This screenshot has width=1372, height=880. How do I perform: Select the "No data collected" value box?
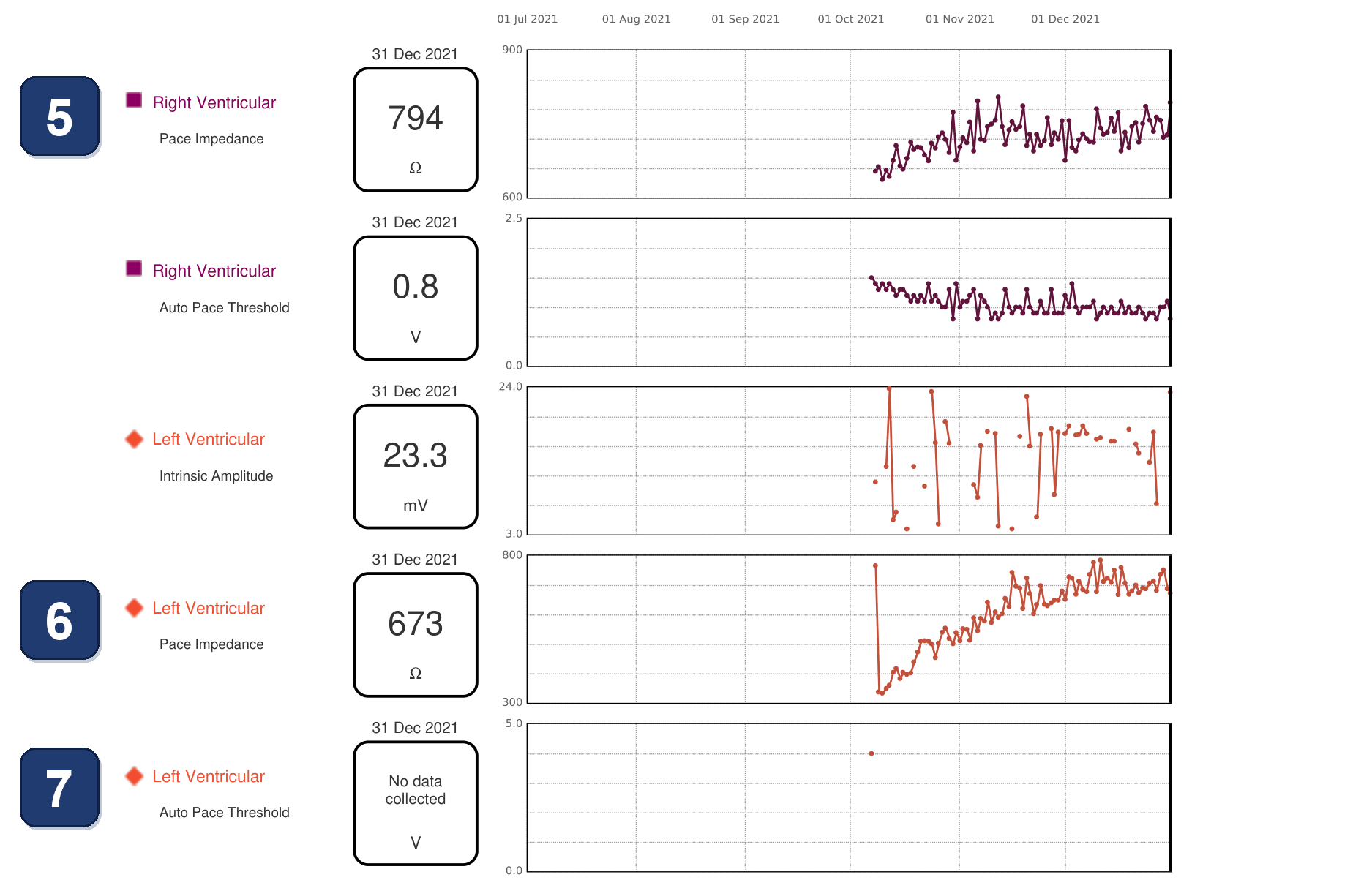(416, 803)
